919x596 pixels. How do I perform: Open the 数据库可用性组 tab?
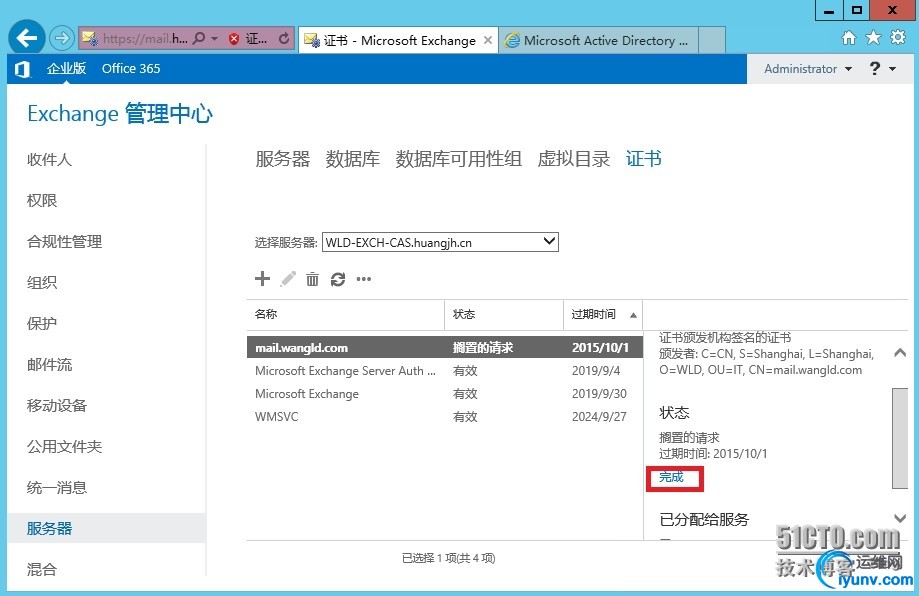(458, 159)
